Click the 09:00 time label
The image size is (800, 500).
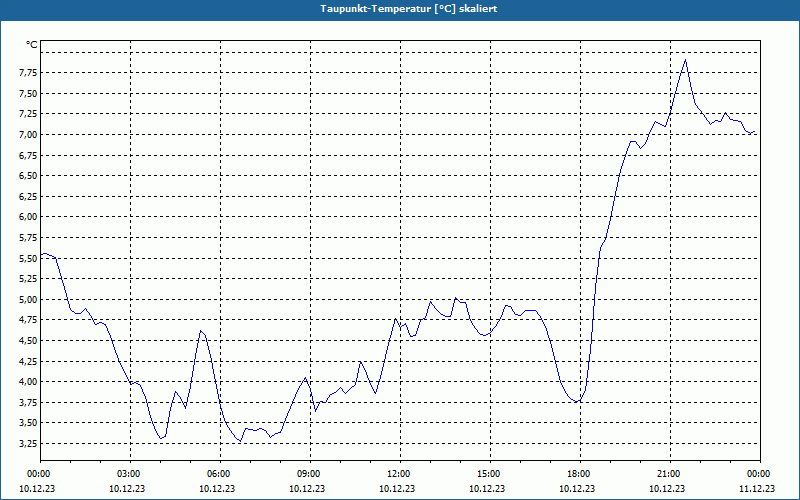coord(310,474)
